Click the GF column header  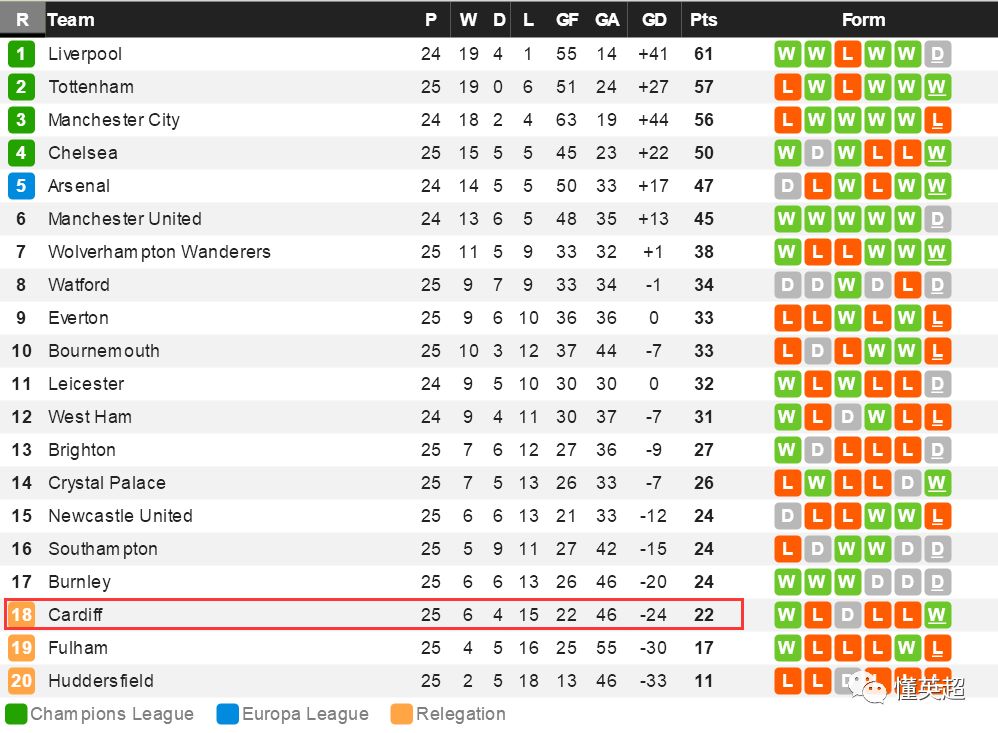(x=567, y=19)
